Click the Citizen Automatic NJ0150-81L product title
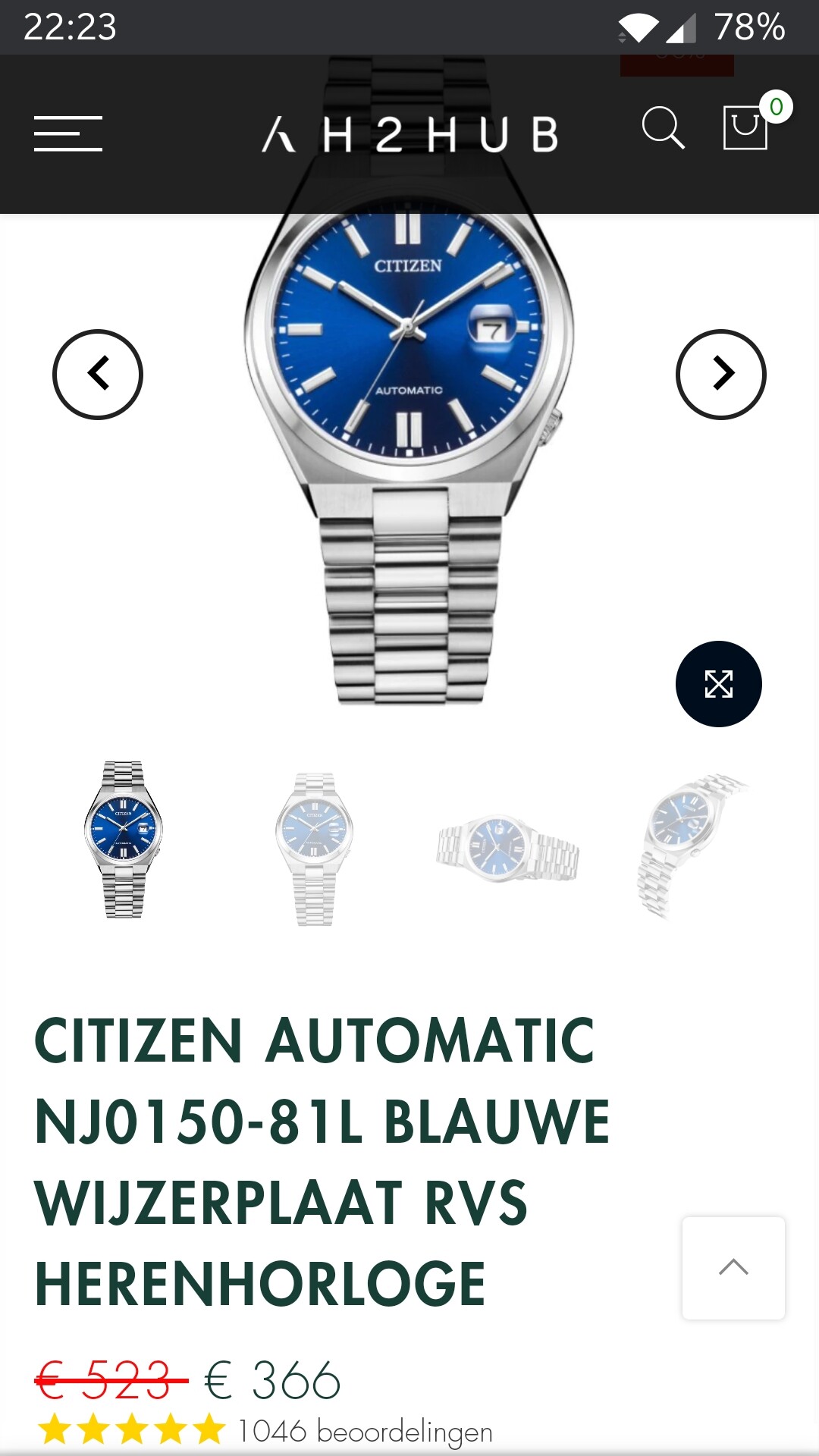This screenshot has height=1456, width=819. (322, 1162)
